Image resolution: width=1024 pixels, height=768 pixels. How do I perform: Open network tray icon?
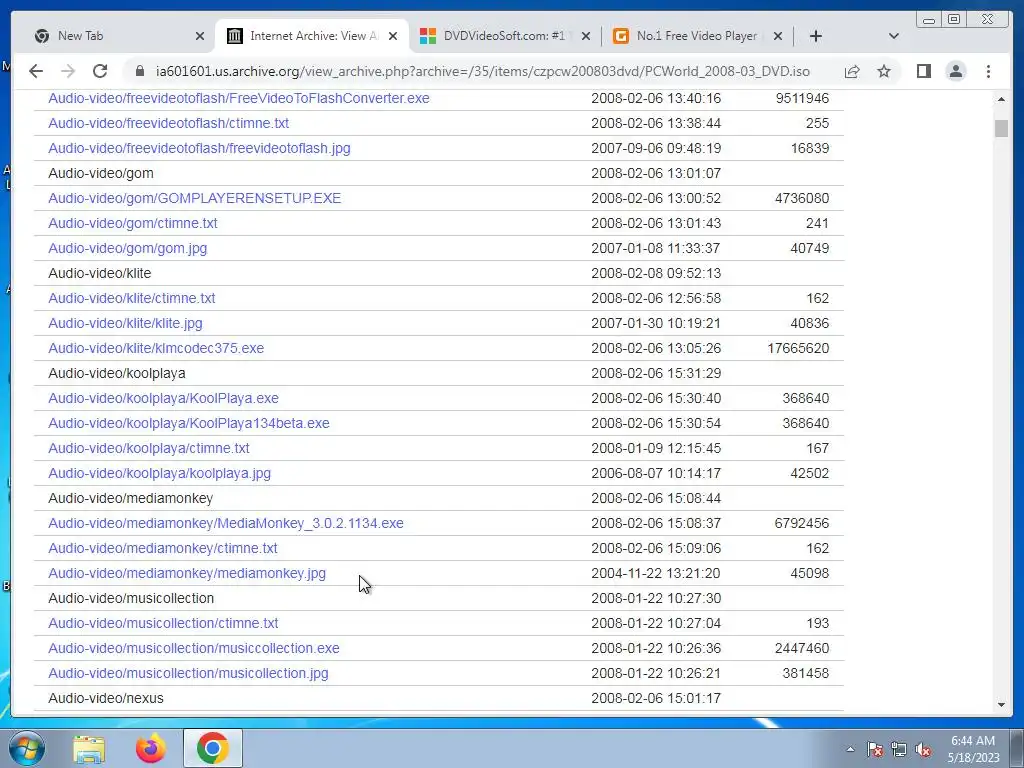[x=899, y=750]
